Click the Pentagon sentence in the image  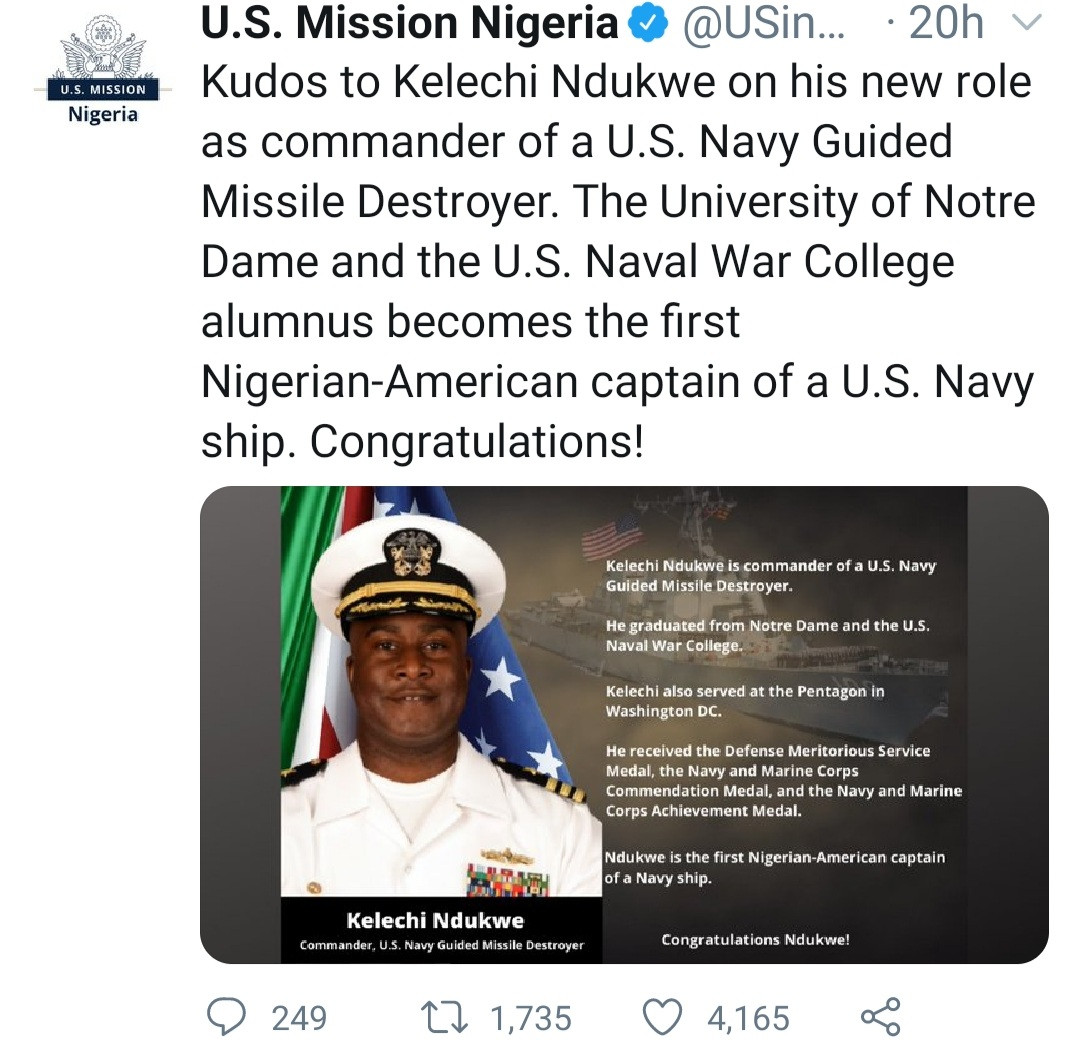tap(745, 701)
